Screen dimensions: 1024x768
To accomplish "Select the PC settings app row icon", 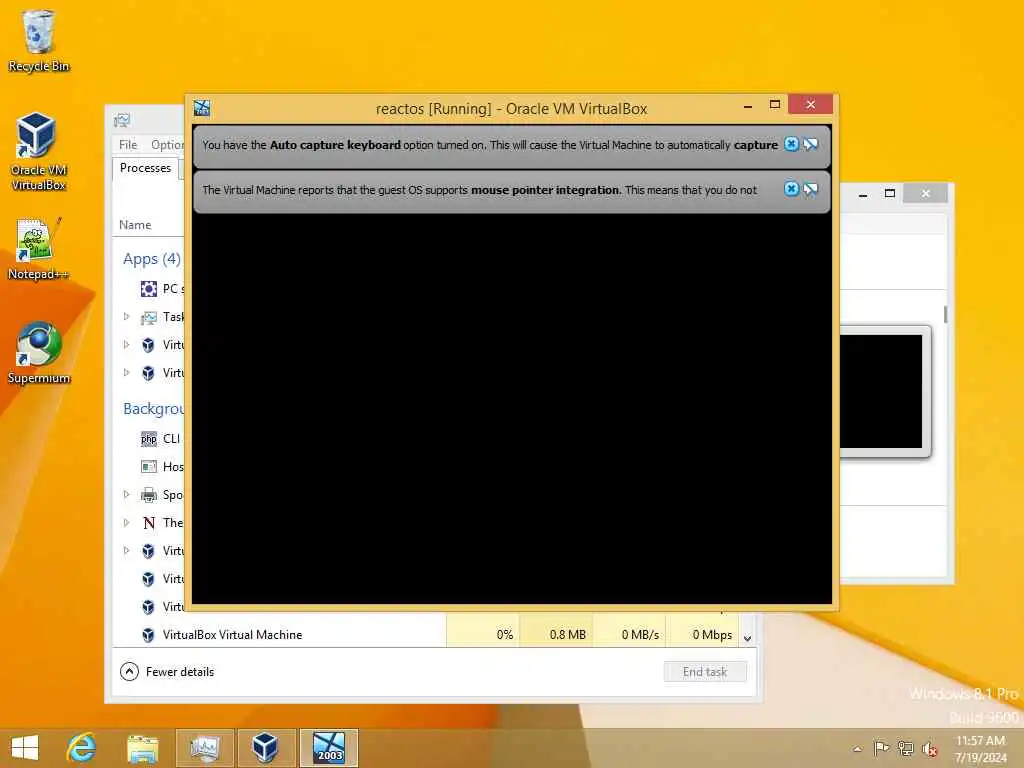I will point(149,289).
